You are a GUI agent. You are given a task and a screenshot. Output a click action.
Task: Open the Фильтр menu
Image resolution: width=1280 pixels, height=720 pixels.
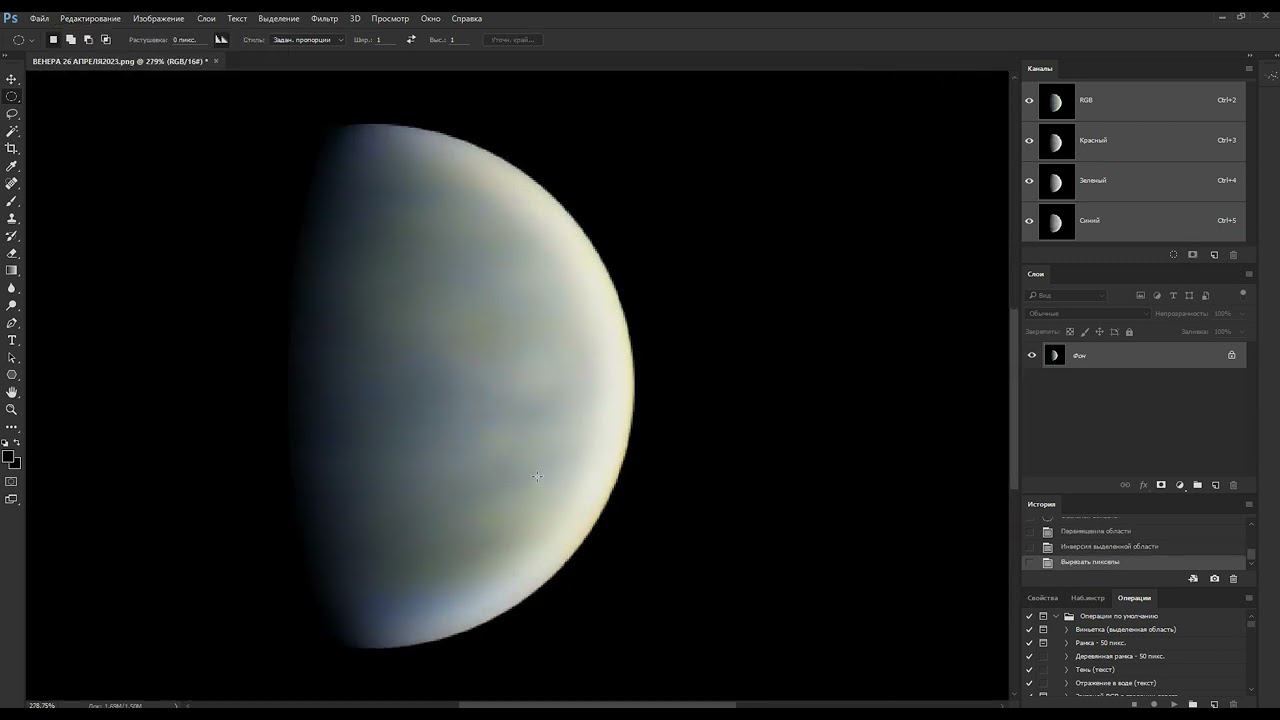(324, 18)
